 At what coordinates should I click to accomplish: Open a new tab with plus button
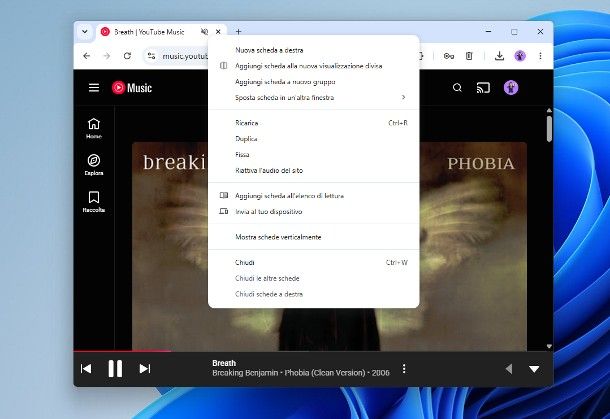click(238, 32)
